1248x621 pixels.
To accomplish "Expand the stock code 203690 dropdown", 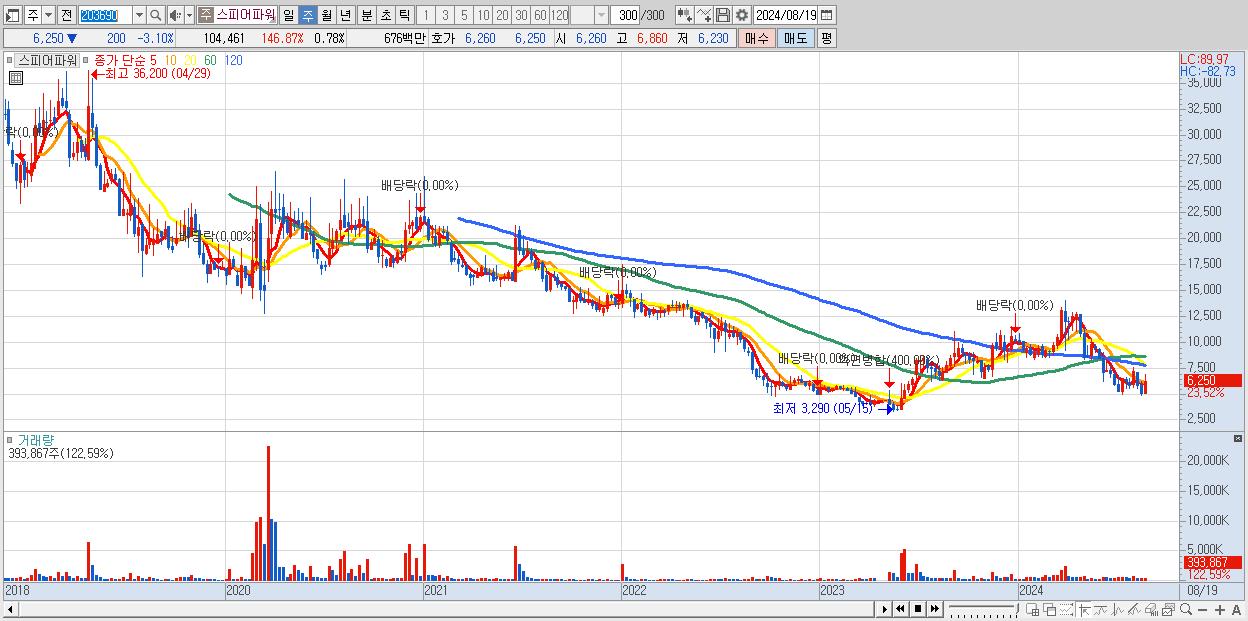I will [x=139, y=16].
